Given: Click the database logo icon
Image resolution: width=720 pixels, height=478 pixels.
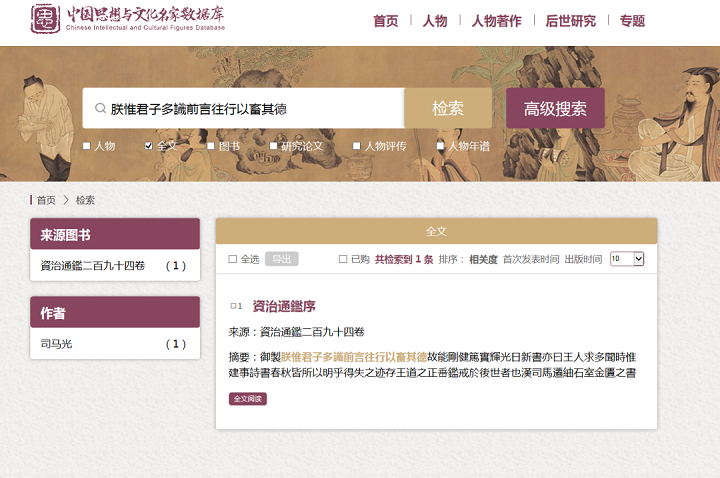Looking at the screenshot, I should coord(45,19).
